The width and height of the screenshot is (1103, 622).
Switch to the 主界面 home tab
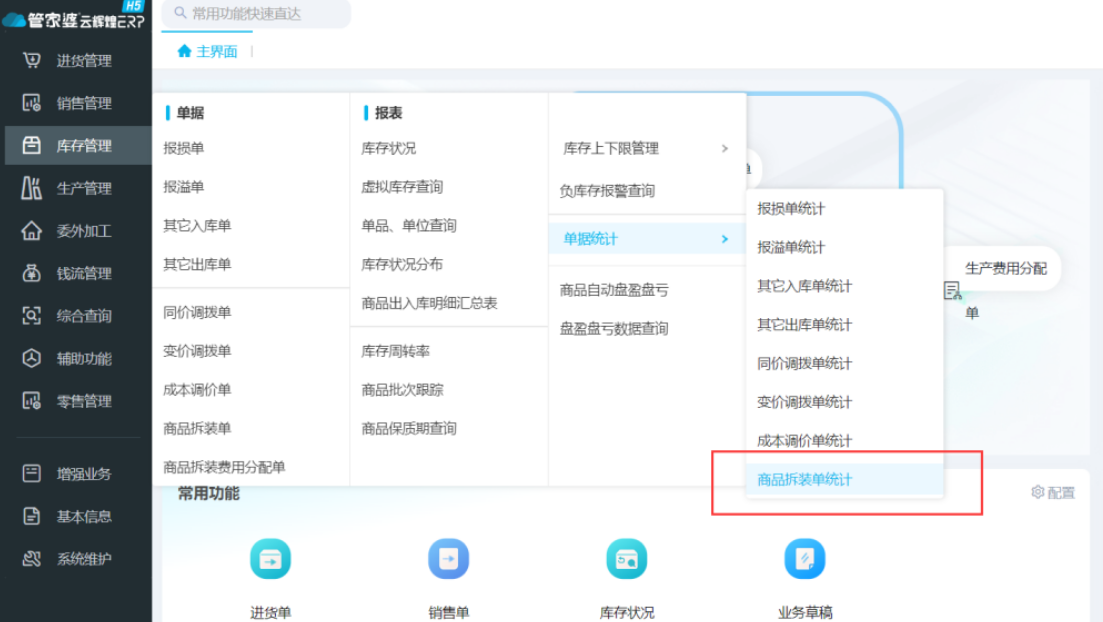tap(208, 51)
